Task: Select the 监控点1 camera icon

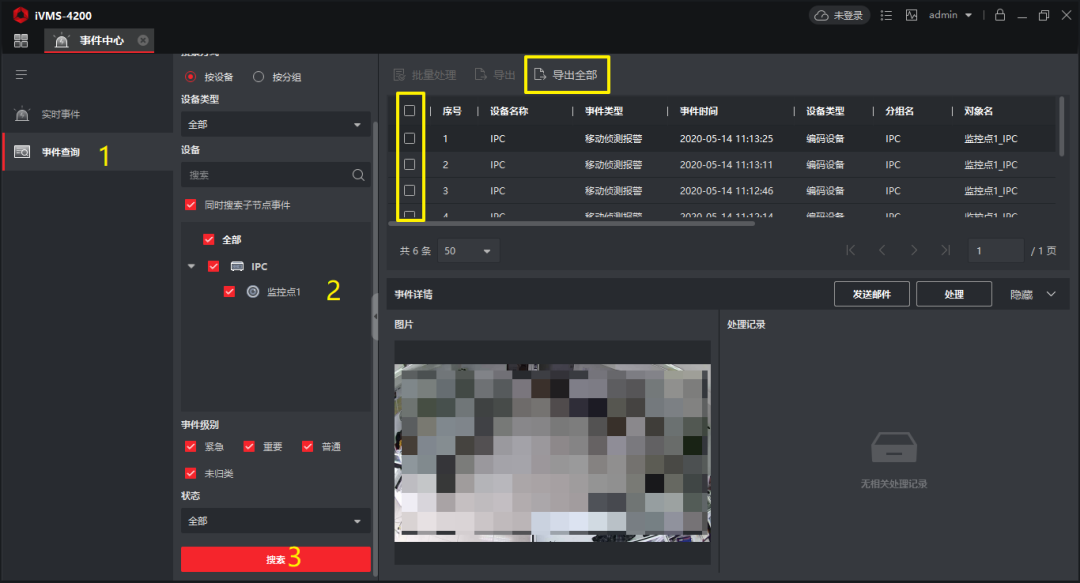Action: click(x=253, y=292)
